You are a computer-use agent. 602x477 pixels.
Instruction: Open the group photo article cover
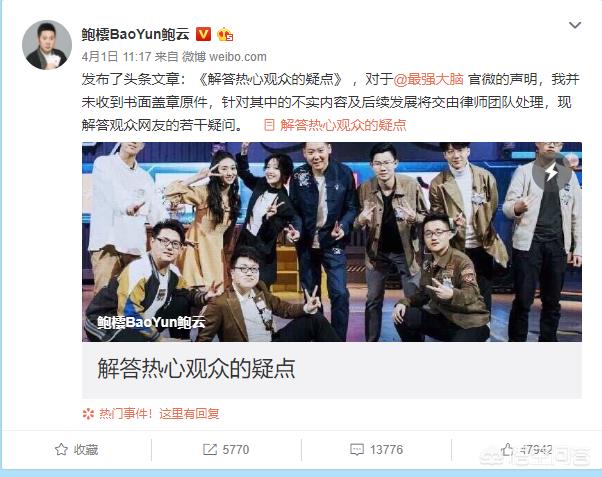pos(332,242)
